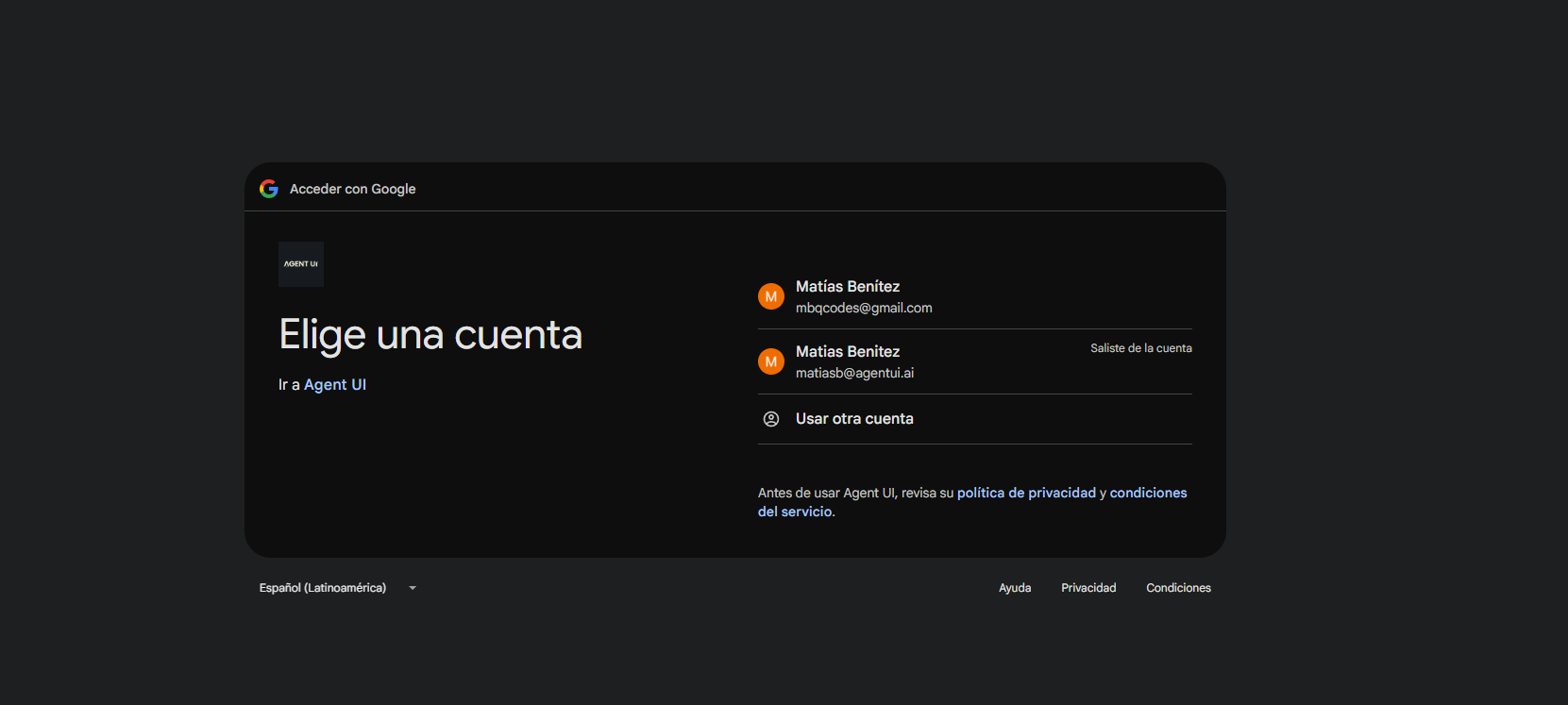This screenshot has width=1568, height=705.
Task: Choose Usar otra cuenta
Action: click(x=975, y=419)
